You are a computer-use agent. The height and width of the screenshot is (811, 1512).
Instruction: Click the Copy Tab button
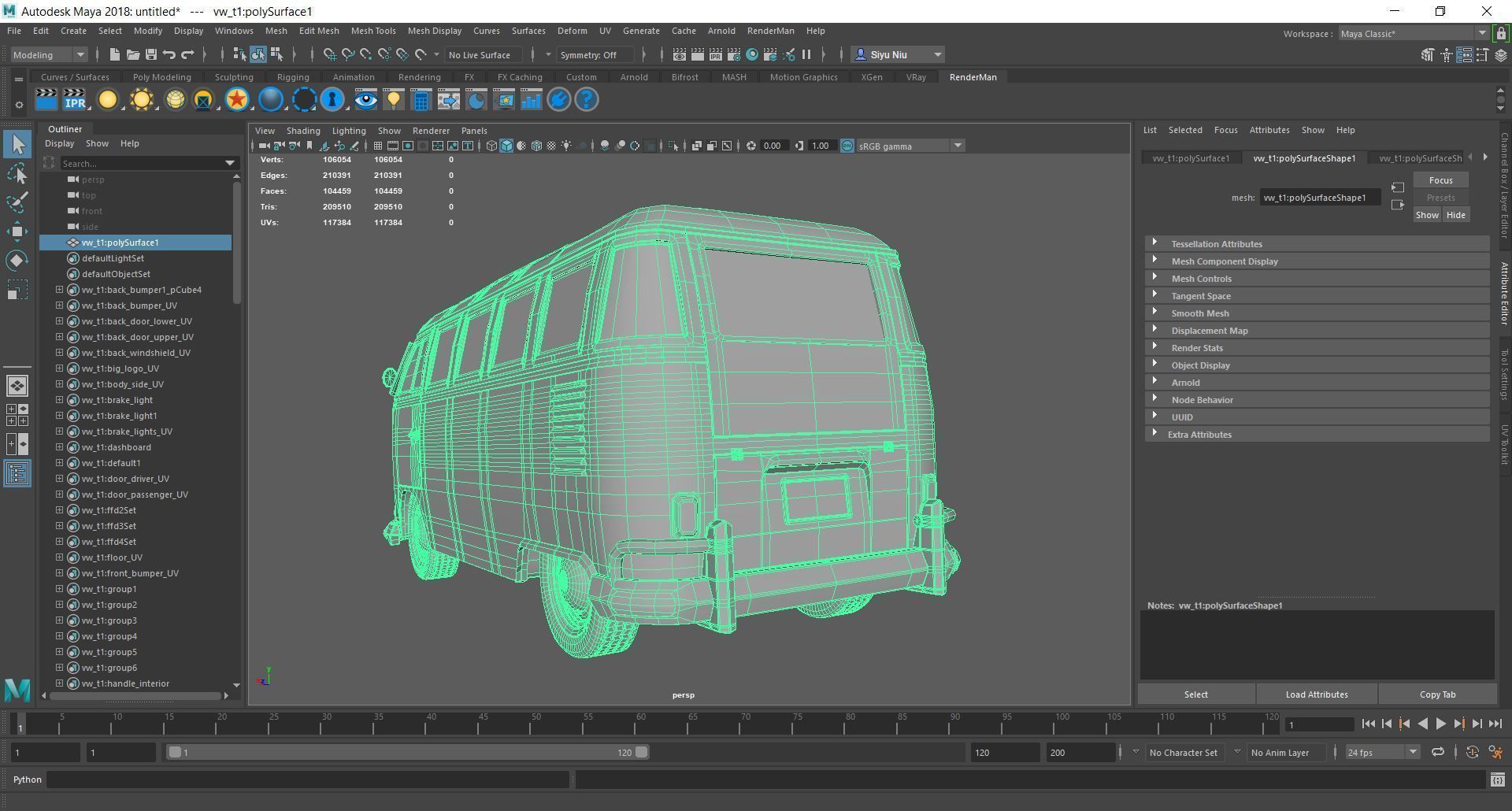coord(1437,694)
